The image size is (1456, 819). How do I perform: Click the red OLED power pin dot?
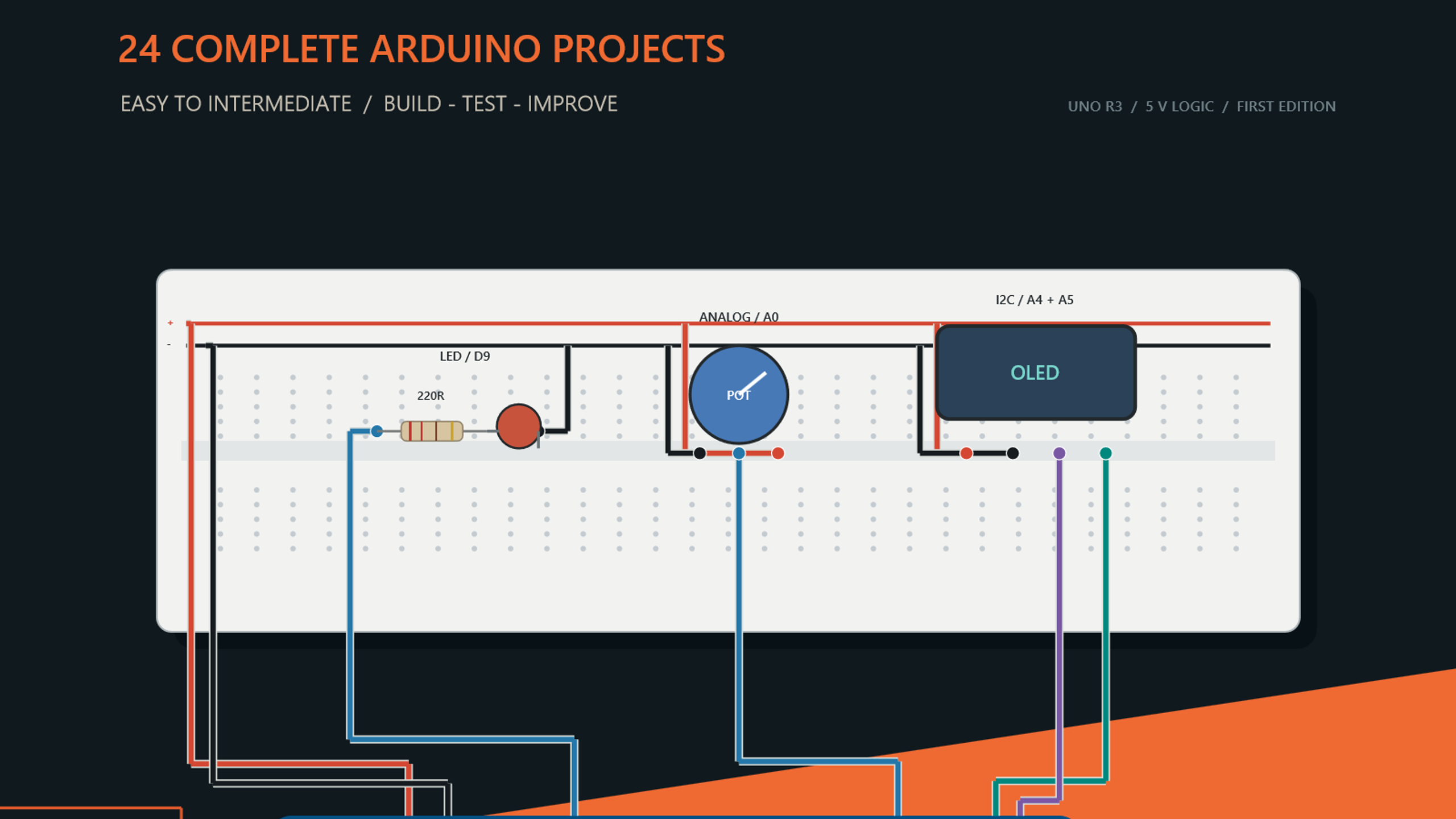[x=966, y=453]
